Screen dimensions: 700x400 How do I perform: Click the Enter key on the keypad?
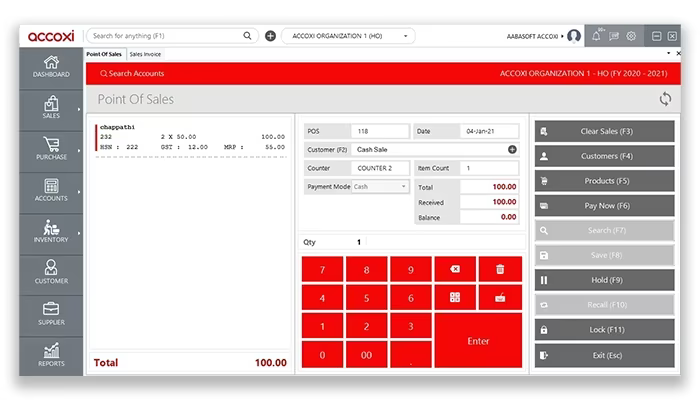click(x=478, y=341)
